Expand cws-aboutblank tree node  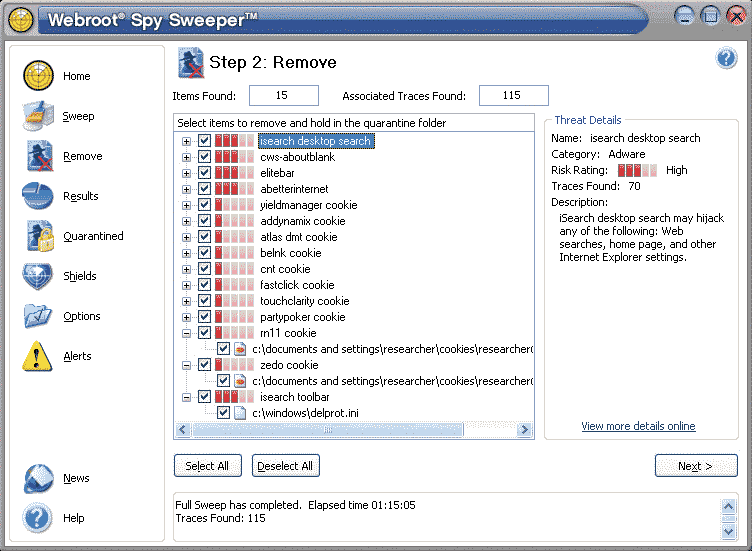click(x=187, y=157)
